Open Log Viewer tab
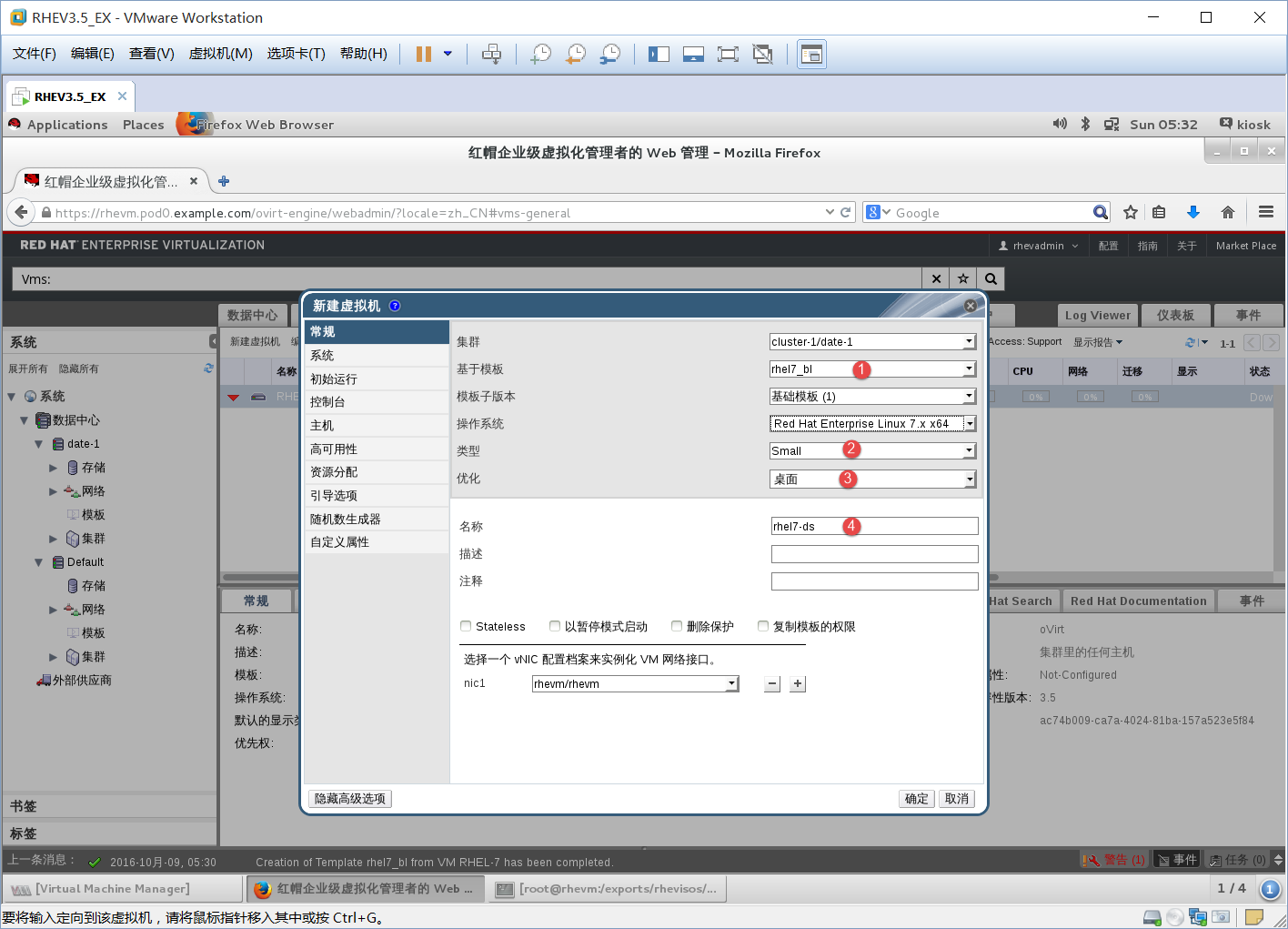 1097,316
